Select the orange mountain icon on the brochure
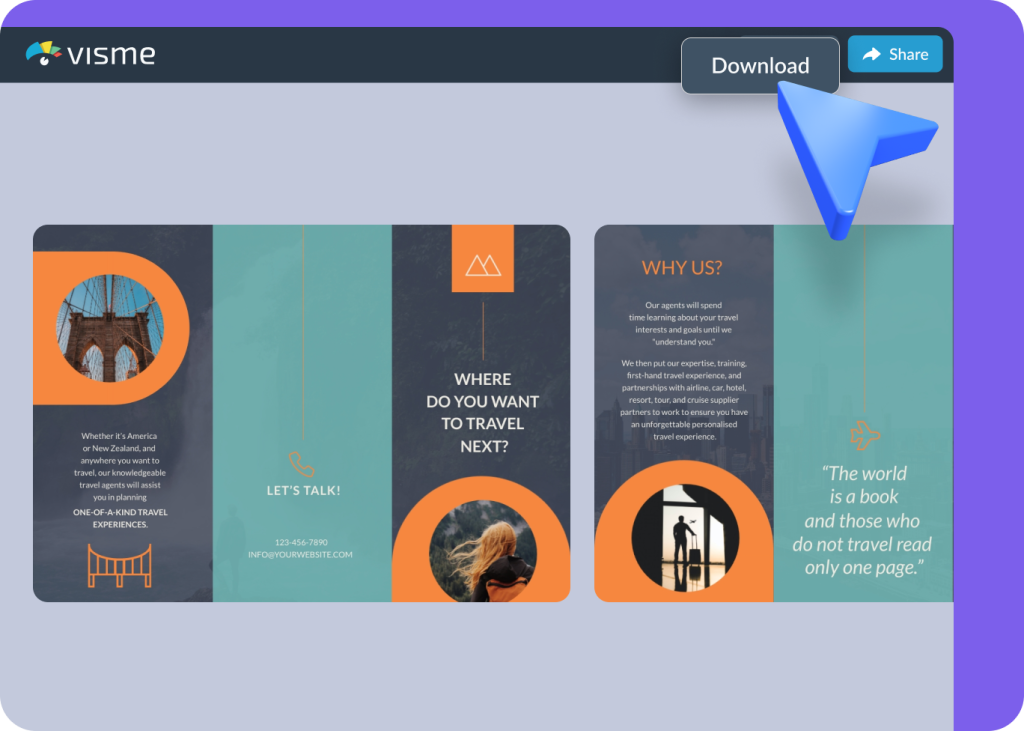Screen dimensions: 1024x731 pos(482,264)
